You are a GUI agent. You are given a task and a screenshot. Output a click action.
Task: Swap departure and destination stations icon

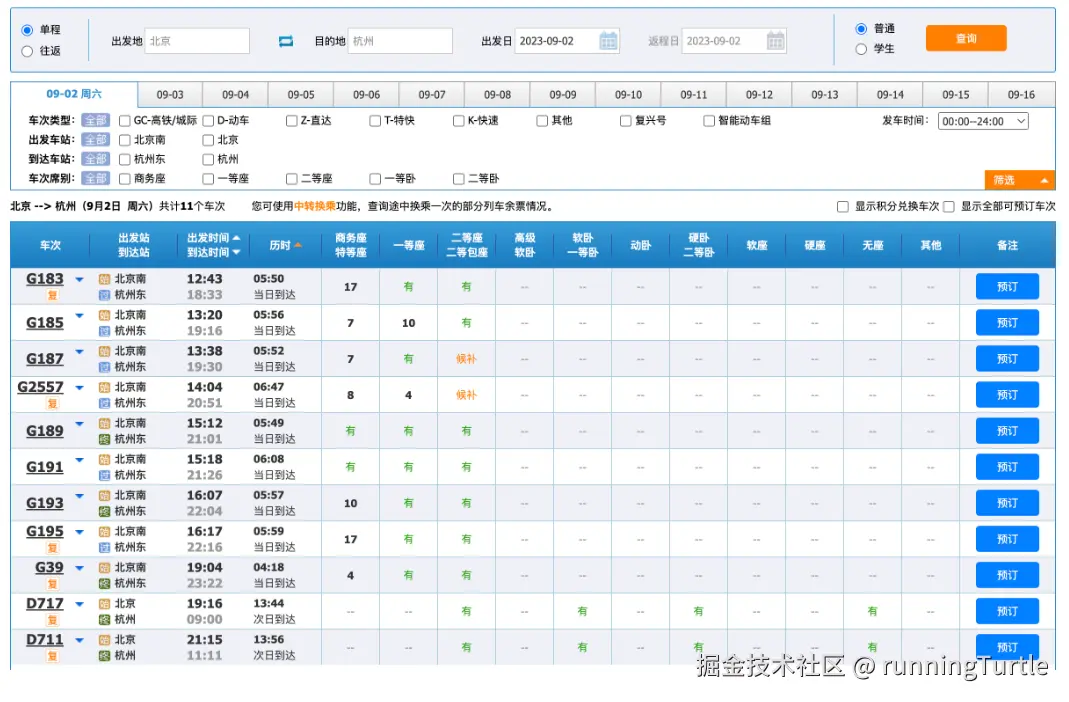(x=286, y=42)
